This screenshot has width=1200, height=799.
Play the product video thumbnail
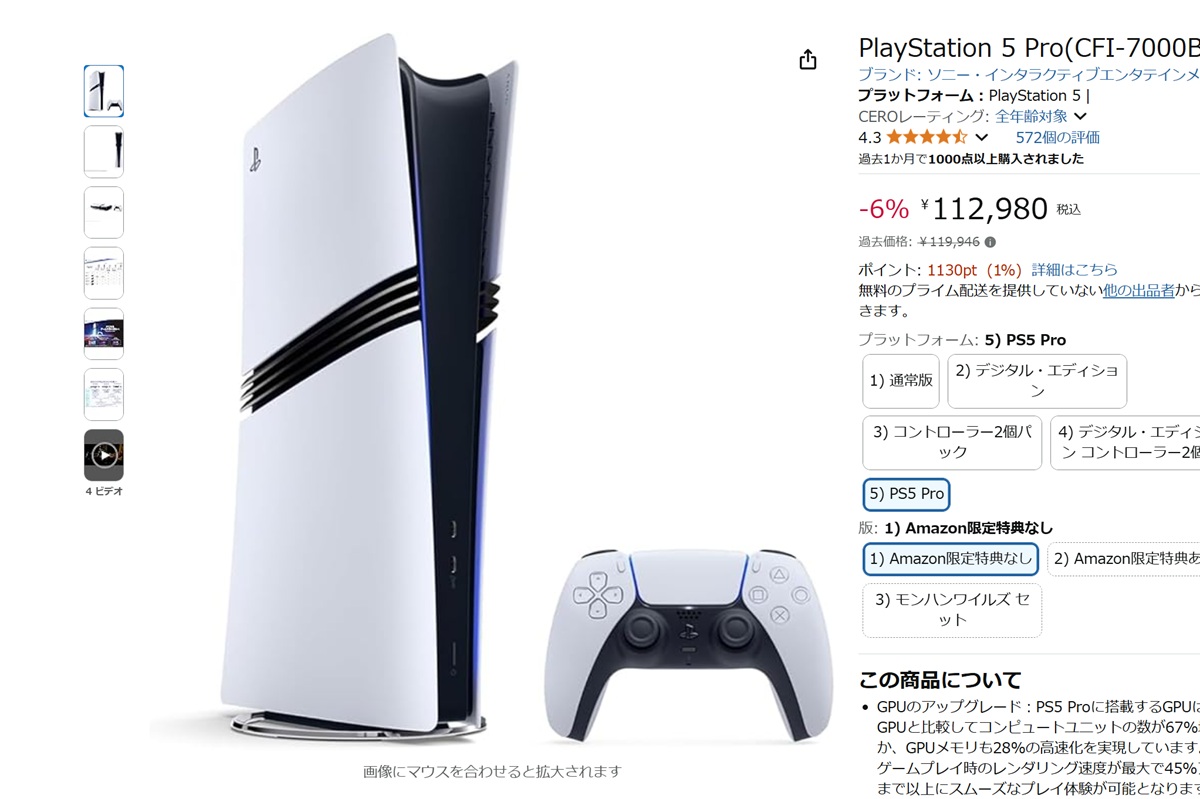click(x=104, y=456)
